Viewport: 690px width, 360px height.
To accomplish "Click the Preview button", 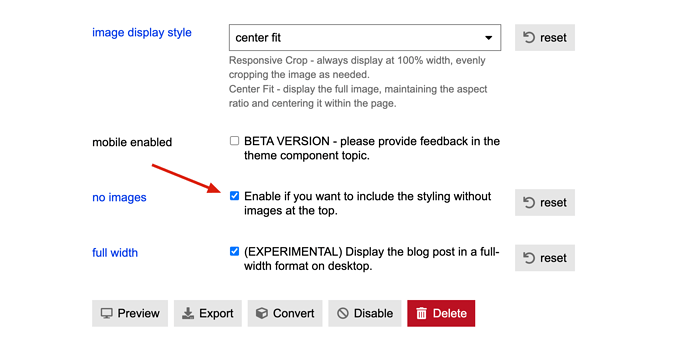I will pos(130,313).
